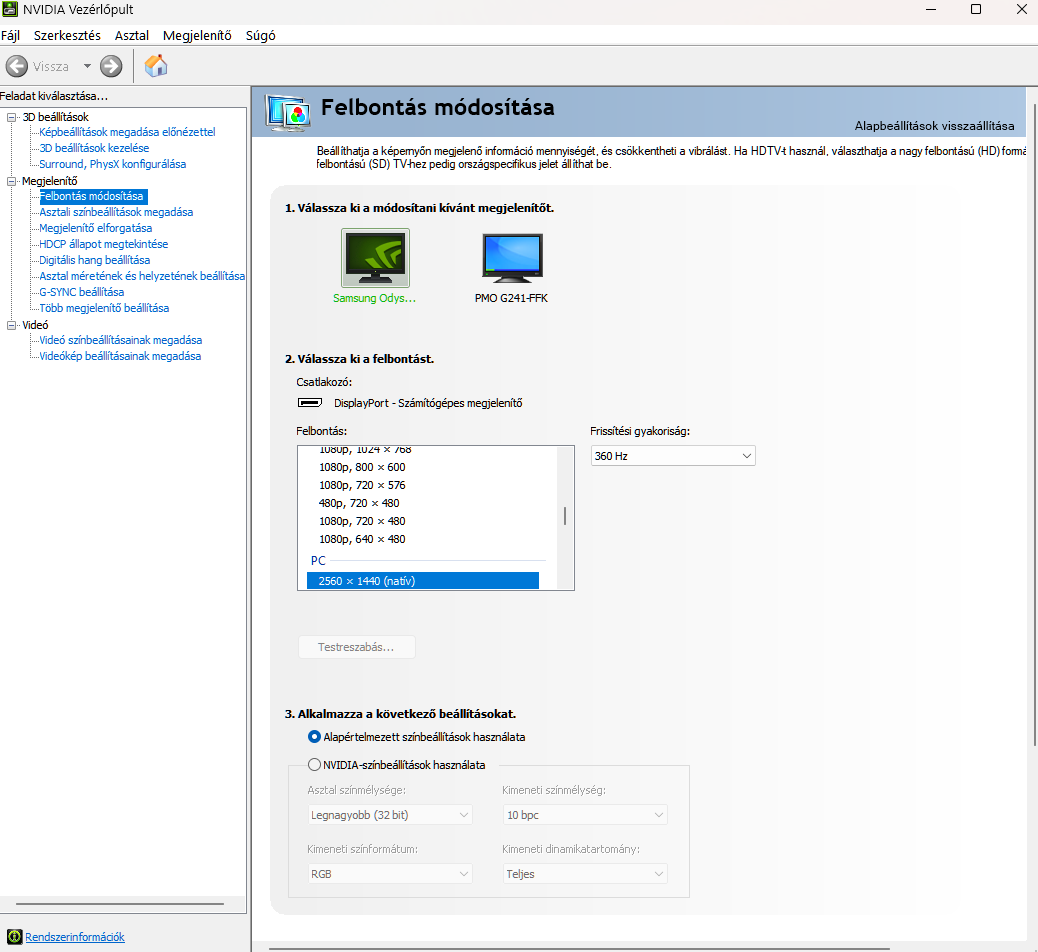Open the Fájl menu
Image resolution: width=1038 pixels, height=952 pixels.
(11, 36)
